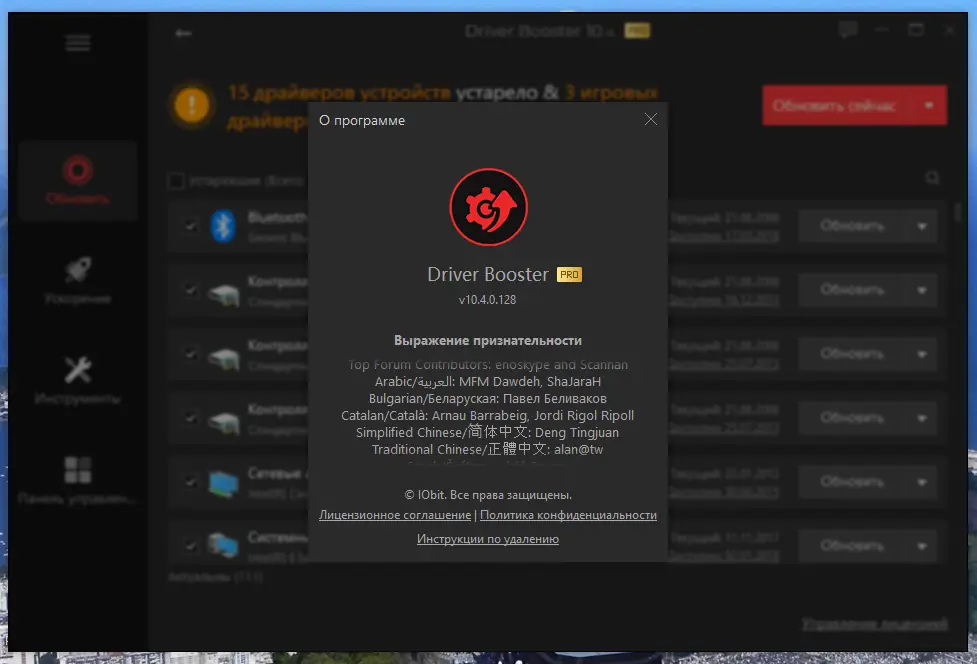Click the green network adapter device icon
The image size is (977, 664).
pyautogui.click(x=222, y=482)
